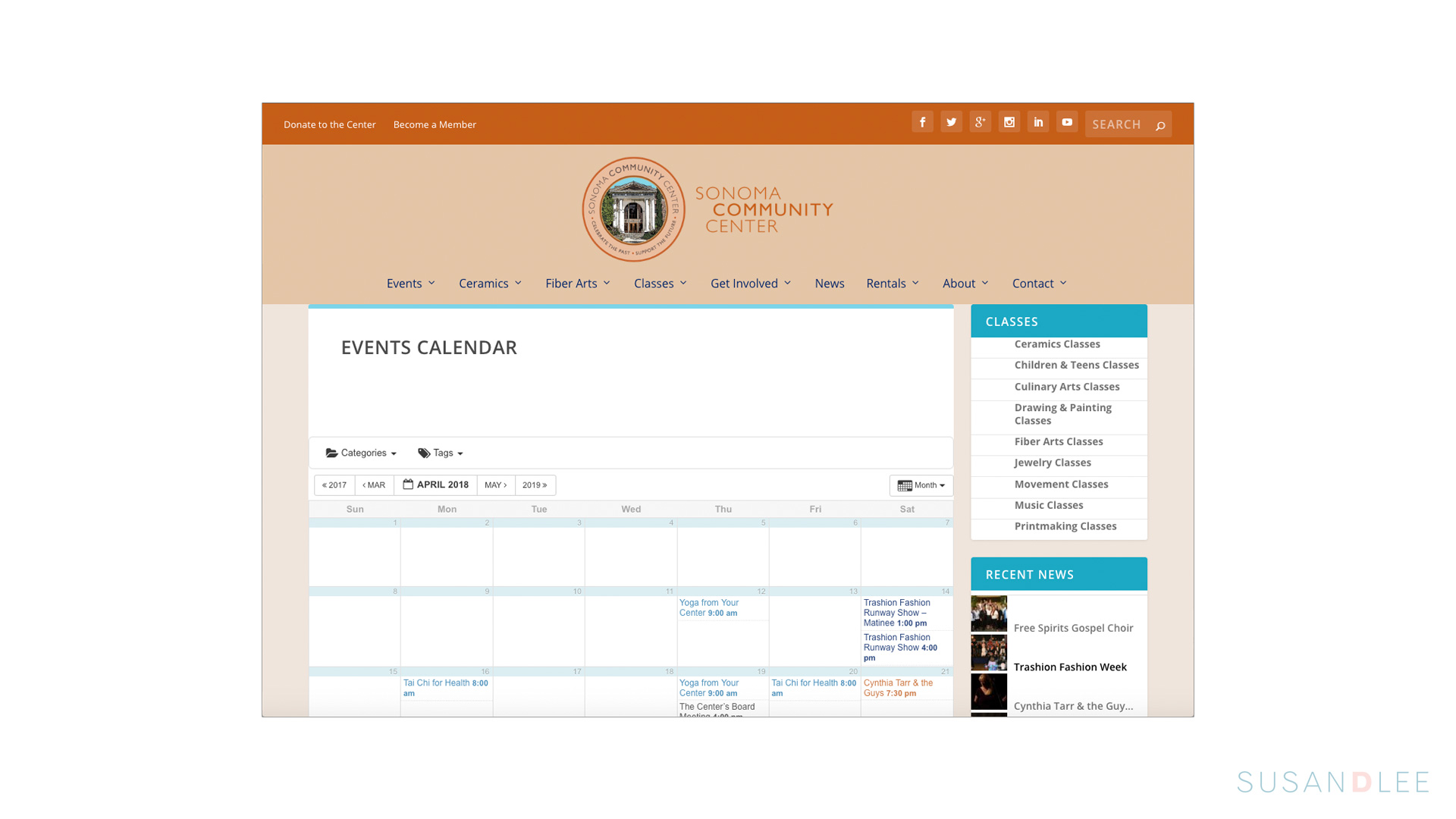Open the Instagram social icon

pos(1009,122)
